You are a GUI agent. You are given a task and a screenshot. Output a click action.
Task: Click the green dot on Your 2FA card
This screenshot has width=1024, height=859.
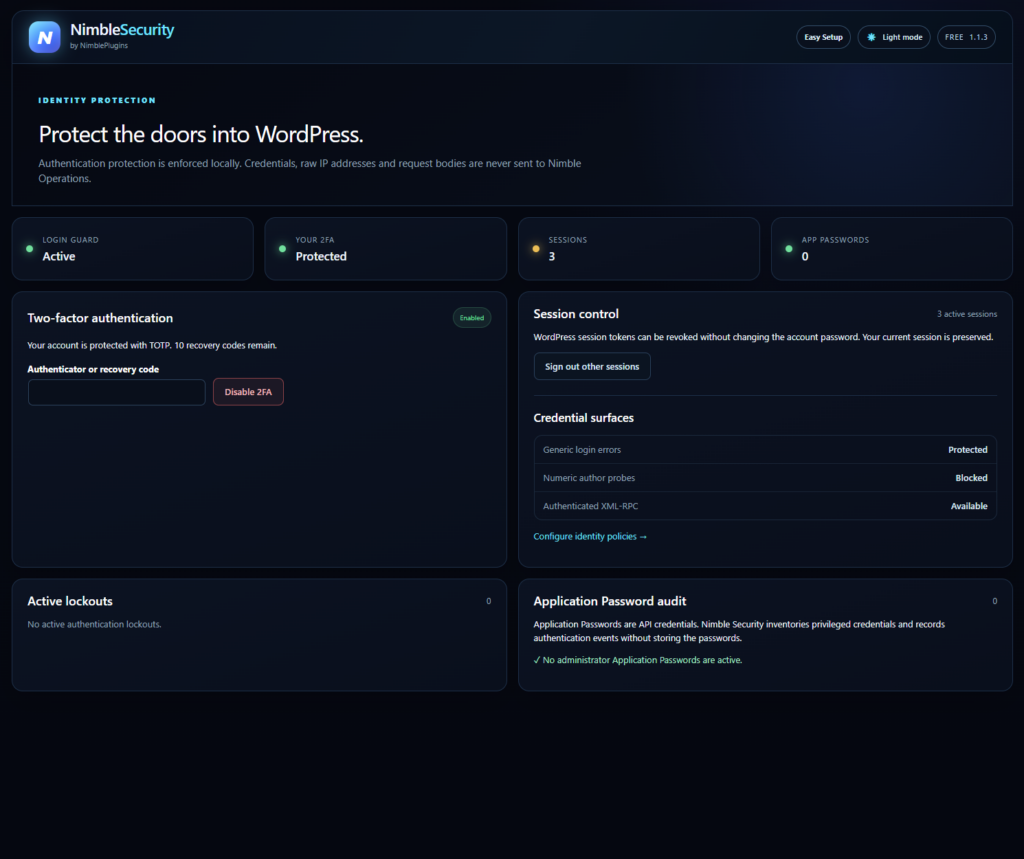pos(282,249)
